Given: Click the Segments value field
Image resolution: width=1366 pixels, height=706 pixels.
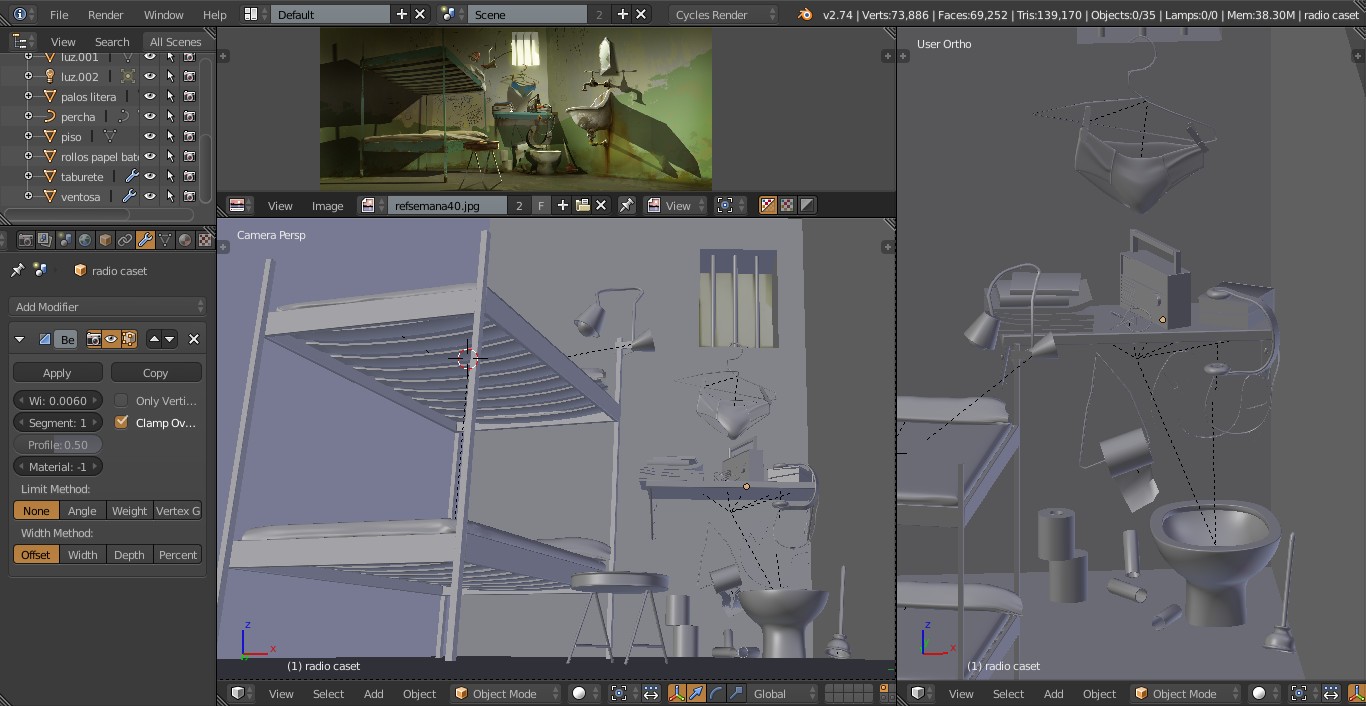Looking at the screenshot, I should [58, 422].
